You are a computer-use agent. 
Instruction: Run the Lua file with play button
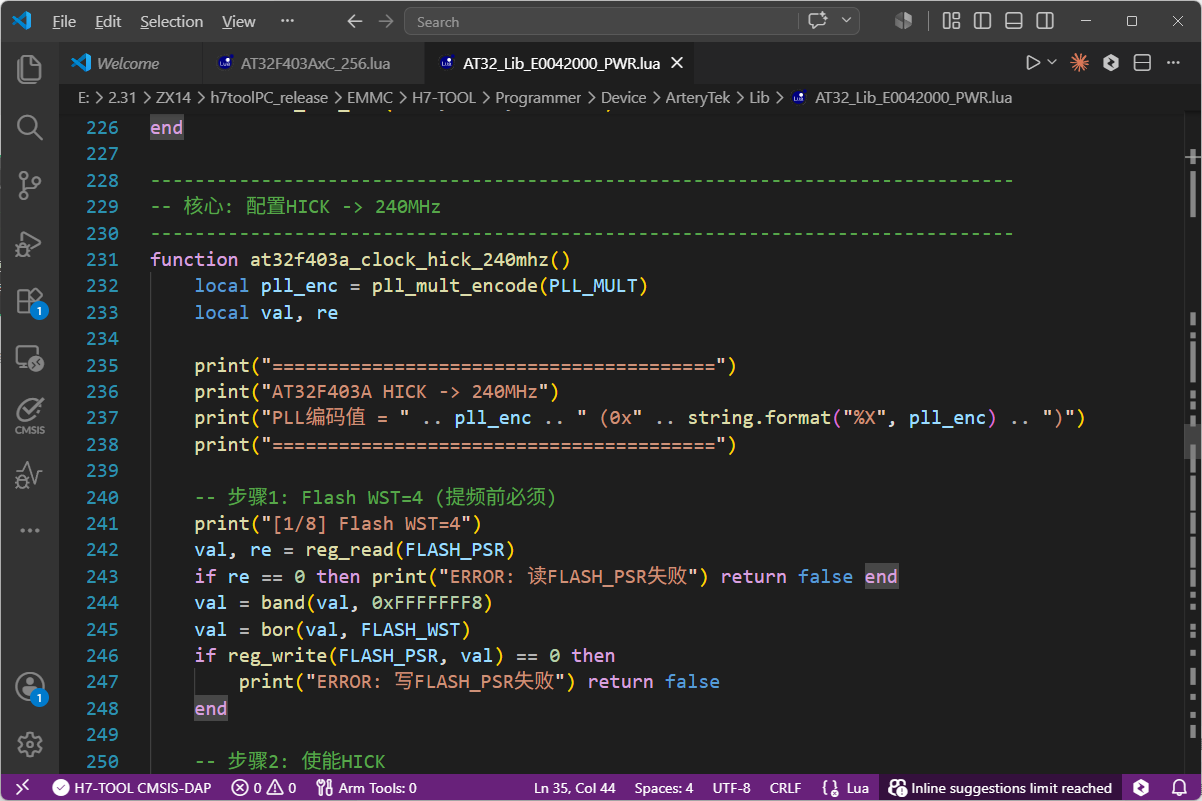click(x=1033, y=63)
